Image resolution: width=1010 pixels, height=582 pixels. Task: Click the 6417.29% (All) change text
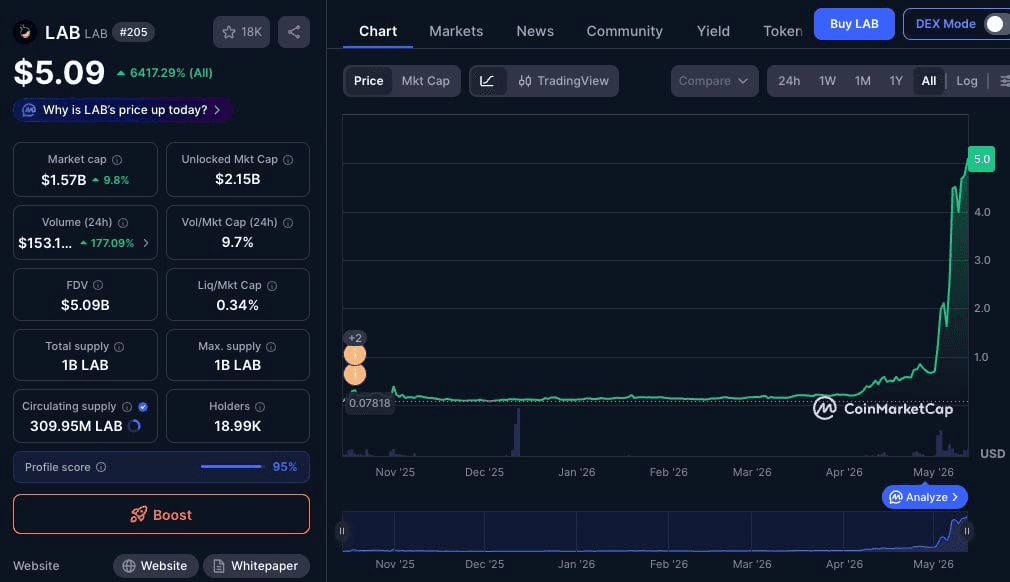tap(171, 73)
